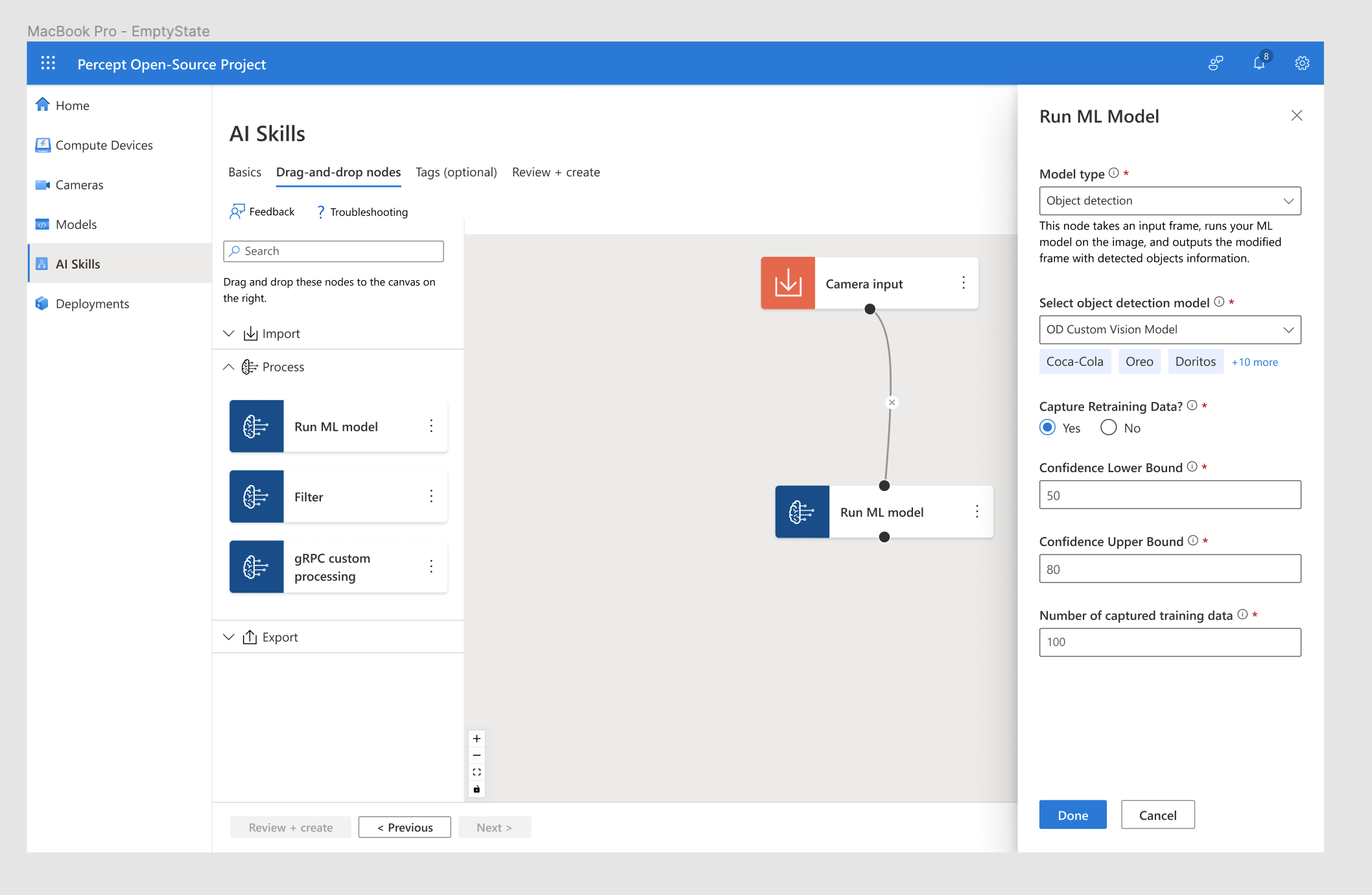Open the Model type dropdown

[x=1170, y=201]
